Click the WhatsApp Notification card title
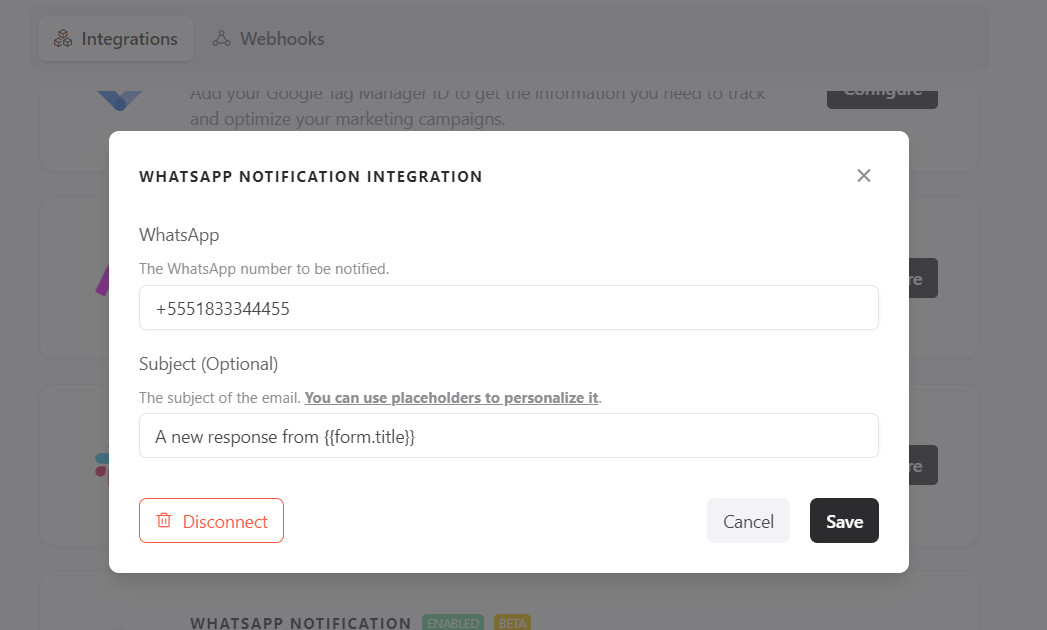The width and height of the screenshot is (1047, 630). [300, 622]
